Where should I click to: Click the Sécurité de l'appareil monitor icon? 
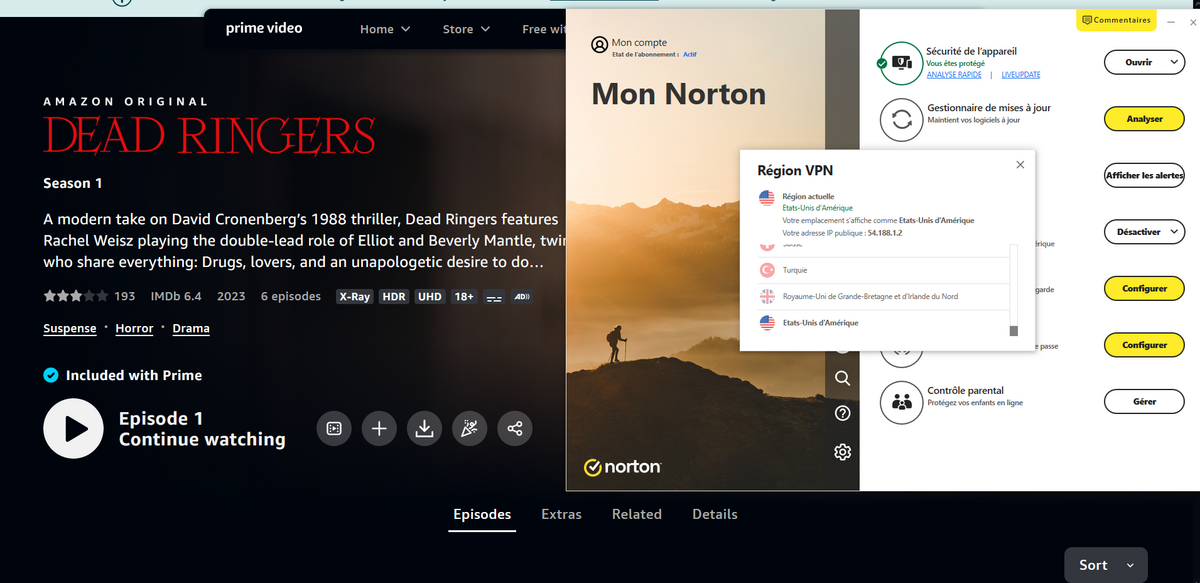pos(900,63)
